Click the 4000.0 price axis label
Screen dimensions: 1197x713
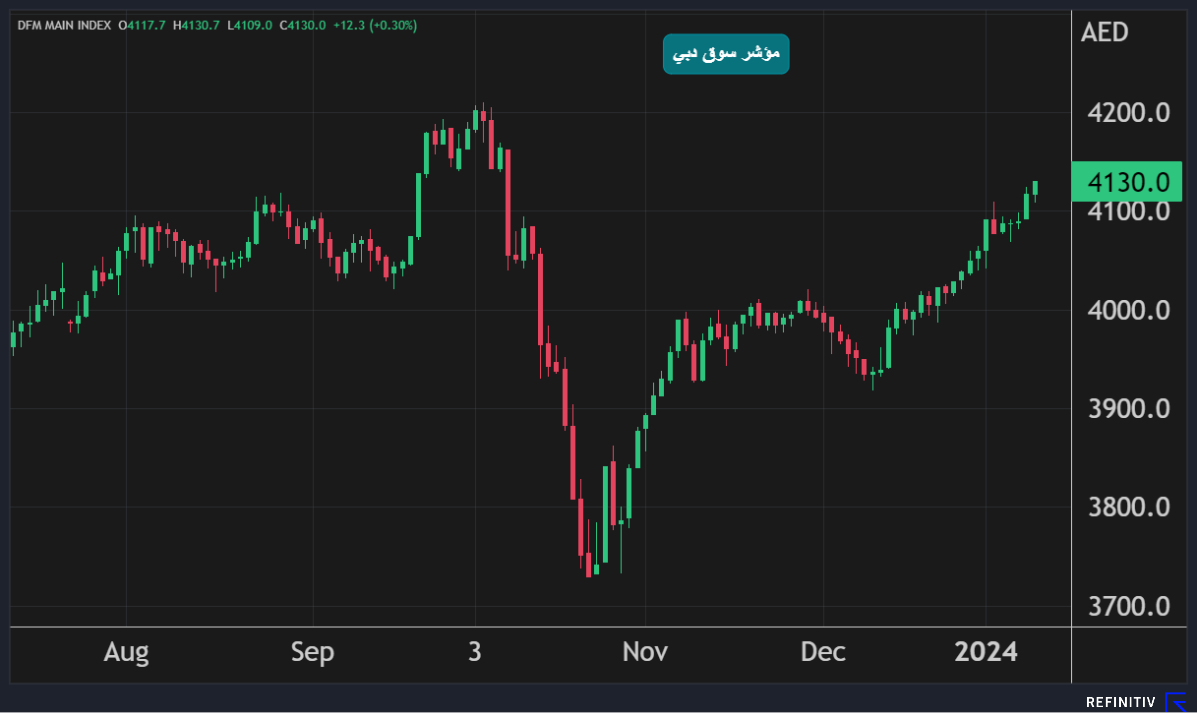1128,310
